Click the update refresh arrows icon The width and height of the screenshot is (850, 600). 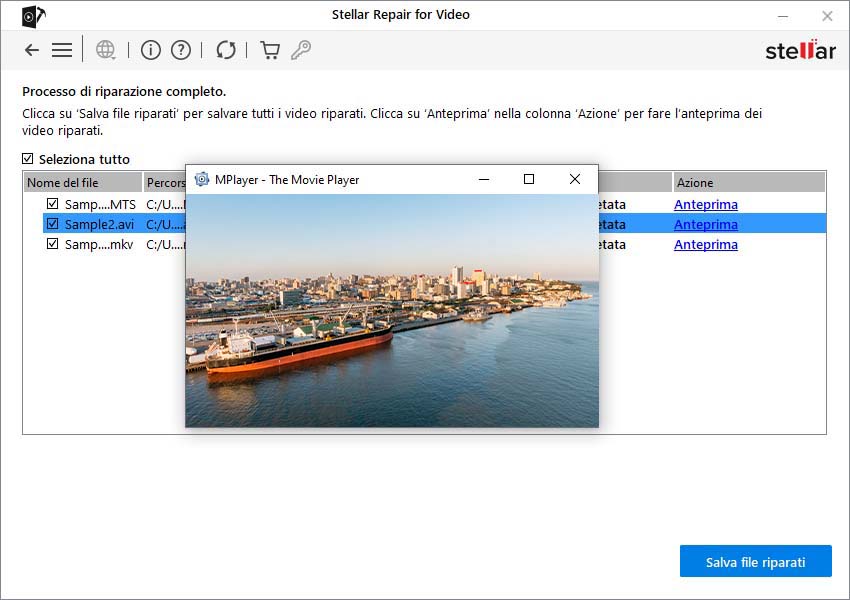[x=226, y=50]
